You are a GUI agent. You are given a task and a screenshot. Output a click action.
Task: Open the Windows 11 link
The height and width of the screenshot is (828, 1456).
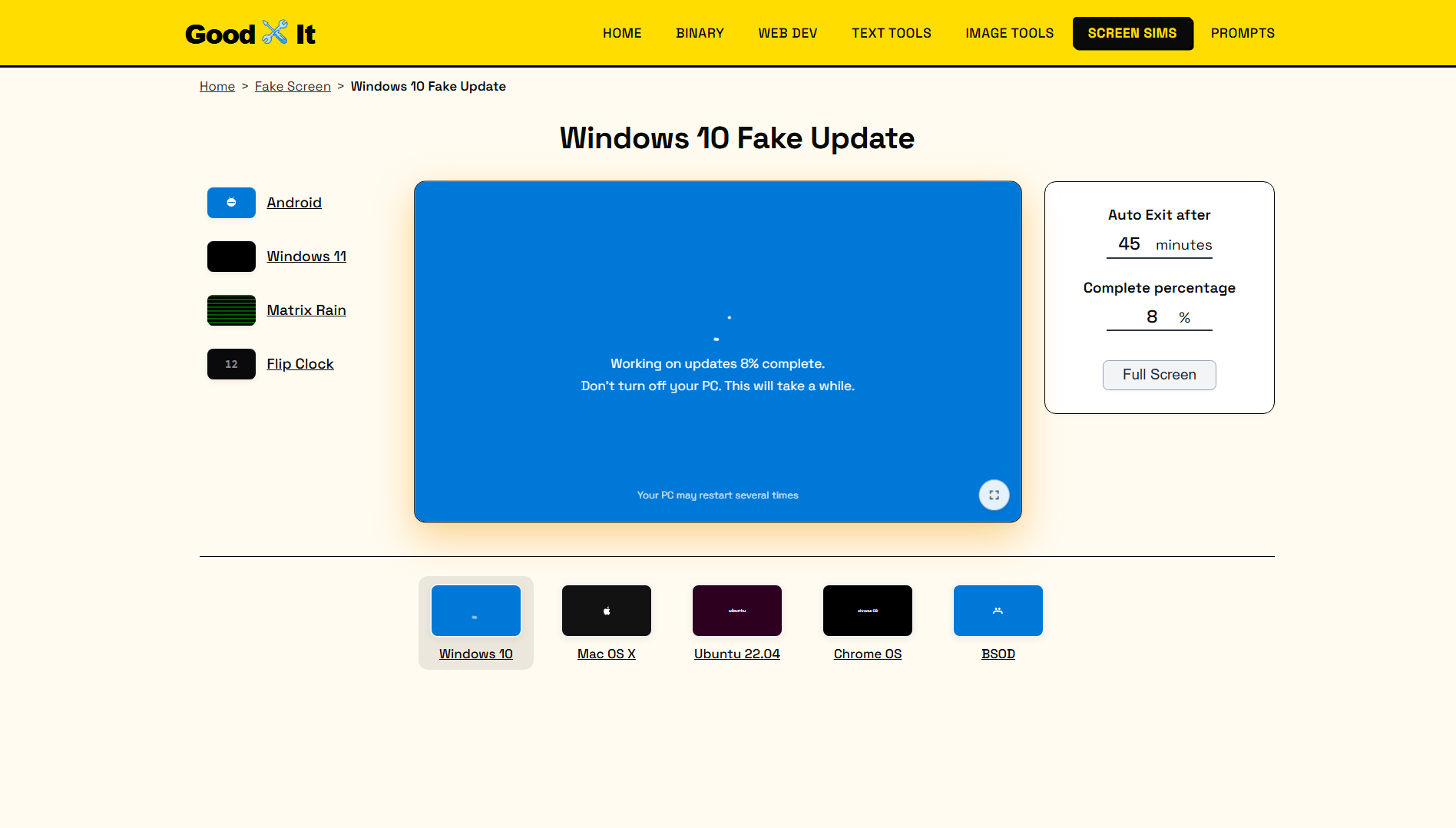tap(306, 257)
